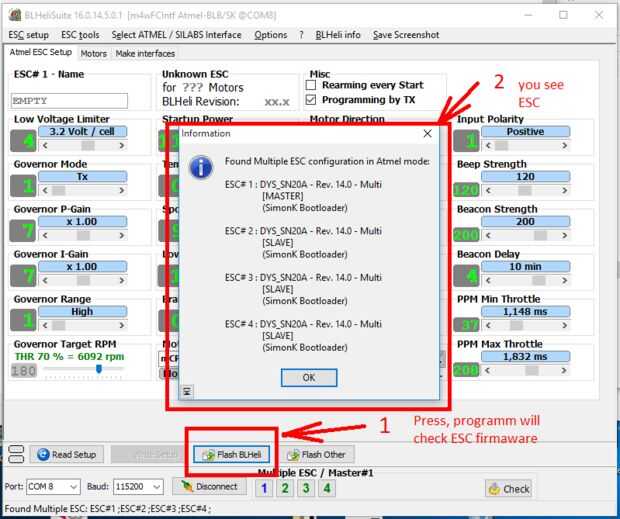Open the ESC setup menu

28,35
